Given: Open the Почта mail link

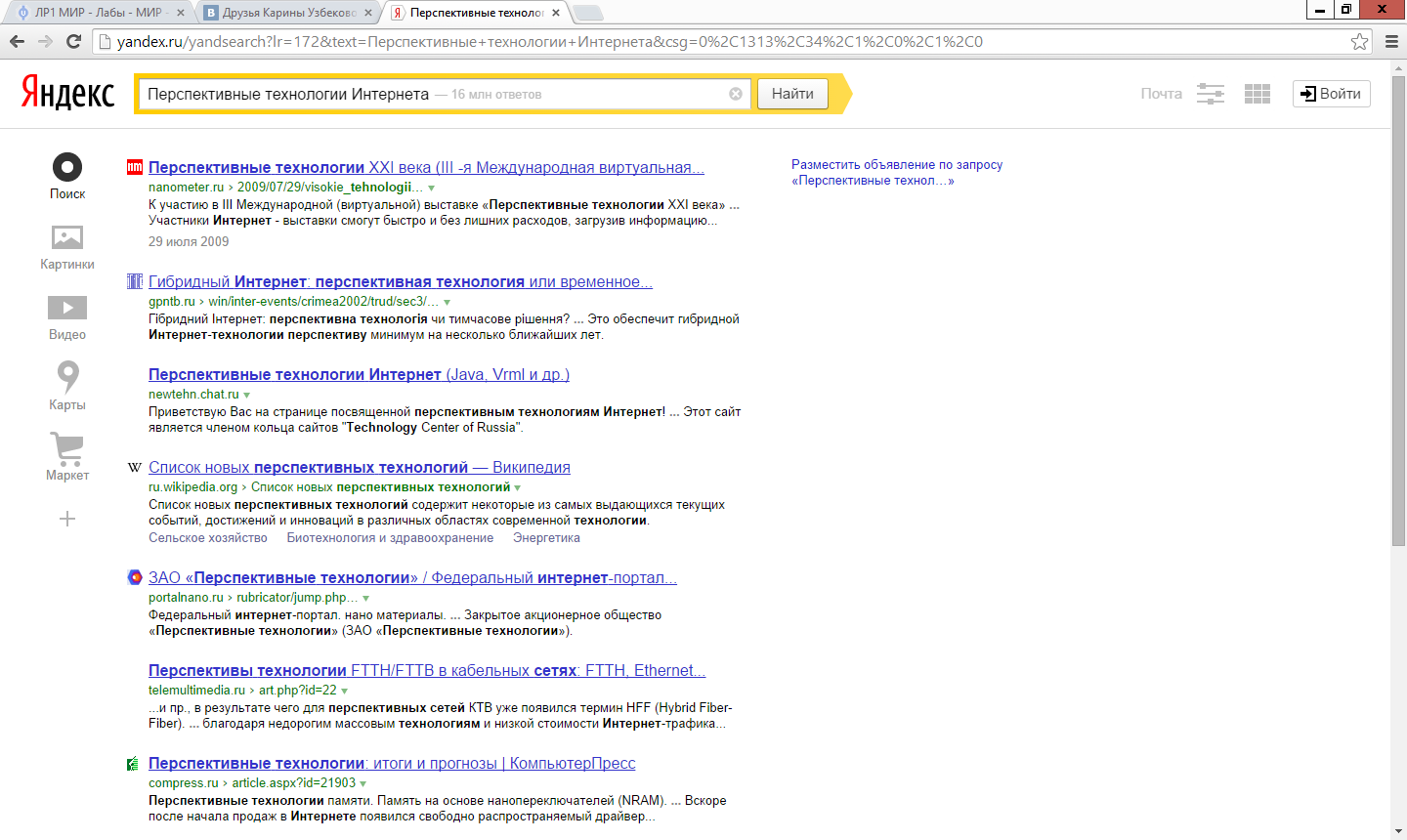Looking at the screenshot, I should pos(1162,94).
